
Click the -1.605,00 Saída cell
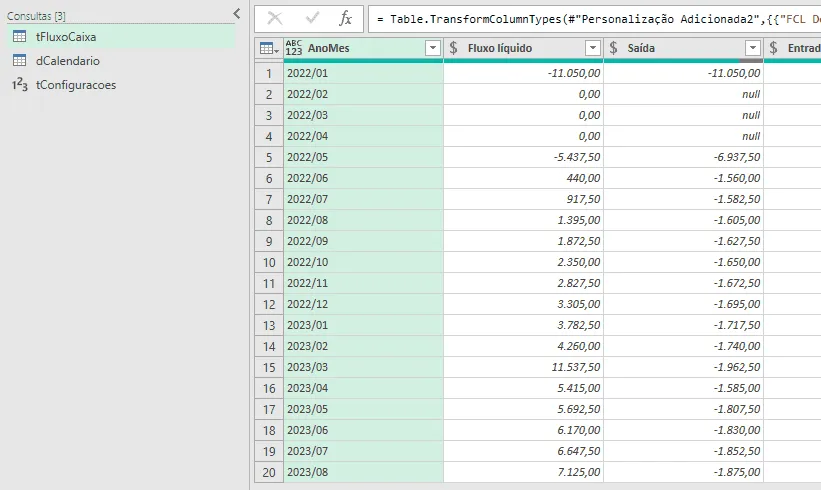683,220
